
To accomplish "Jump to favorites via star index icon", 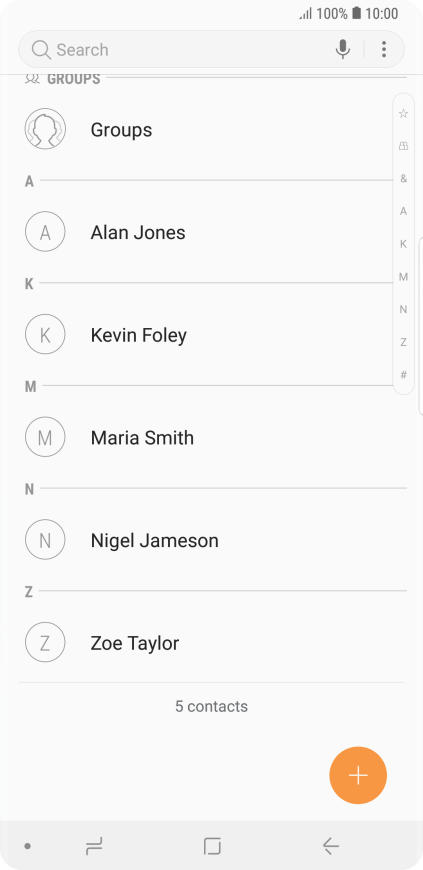I will [404, 114].
